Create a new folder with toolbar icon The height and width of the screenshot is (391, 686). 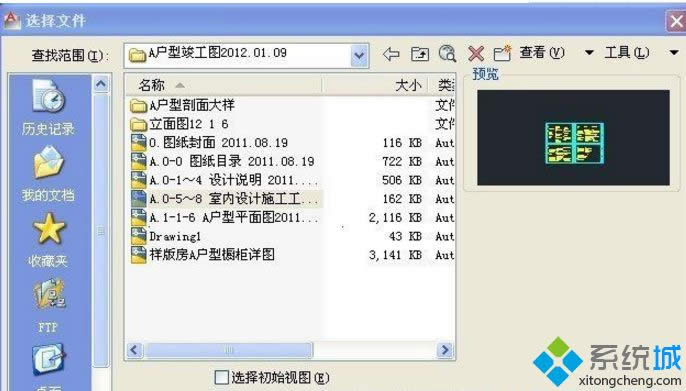point(502,53)
